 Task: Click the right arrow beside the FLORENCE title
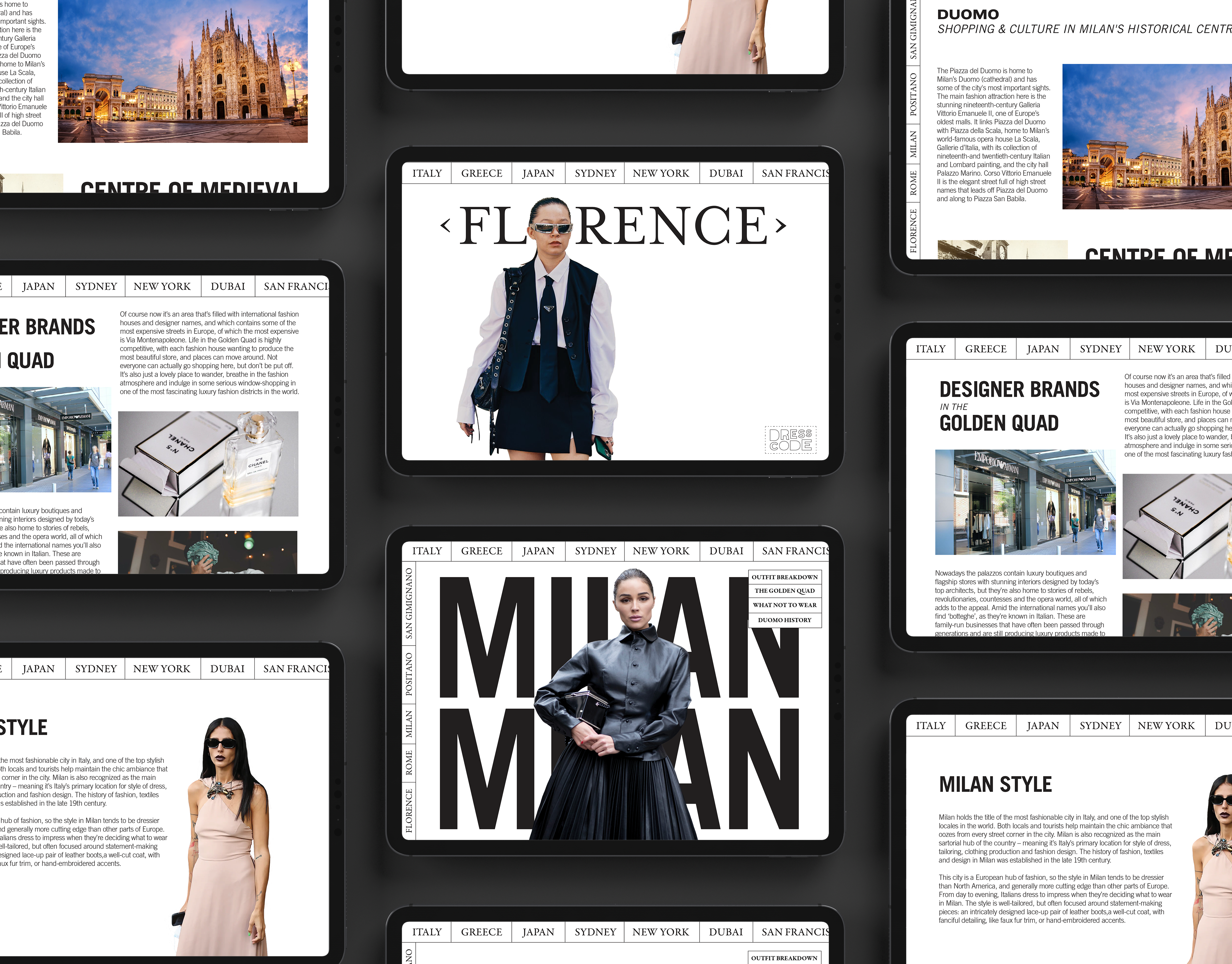[x=781, y=226]
